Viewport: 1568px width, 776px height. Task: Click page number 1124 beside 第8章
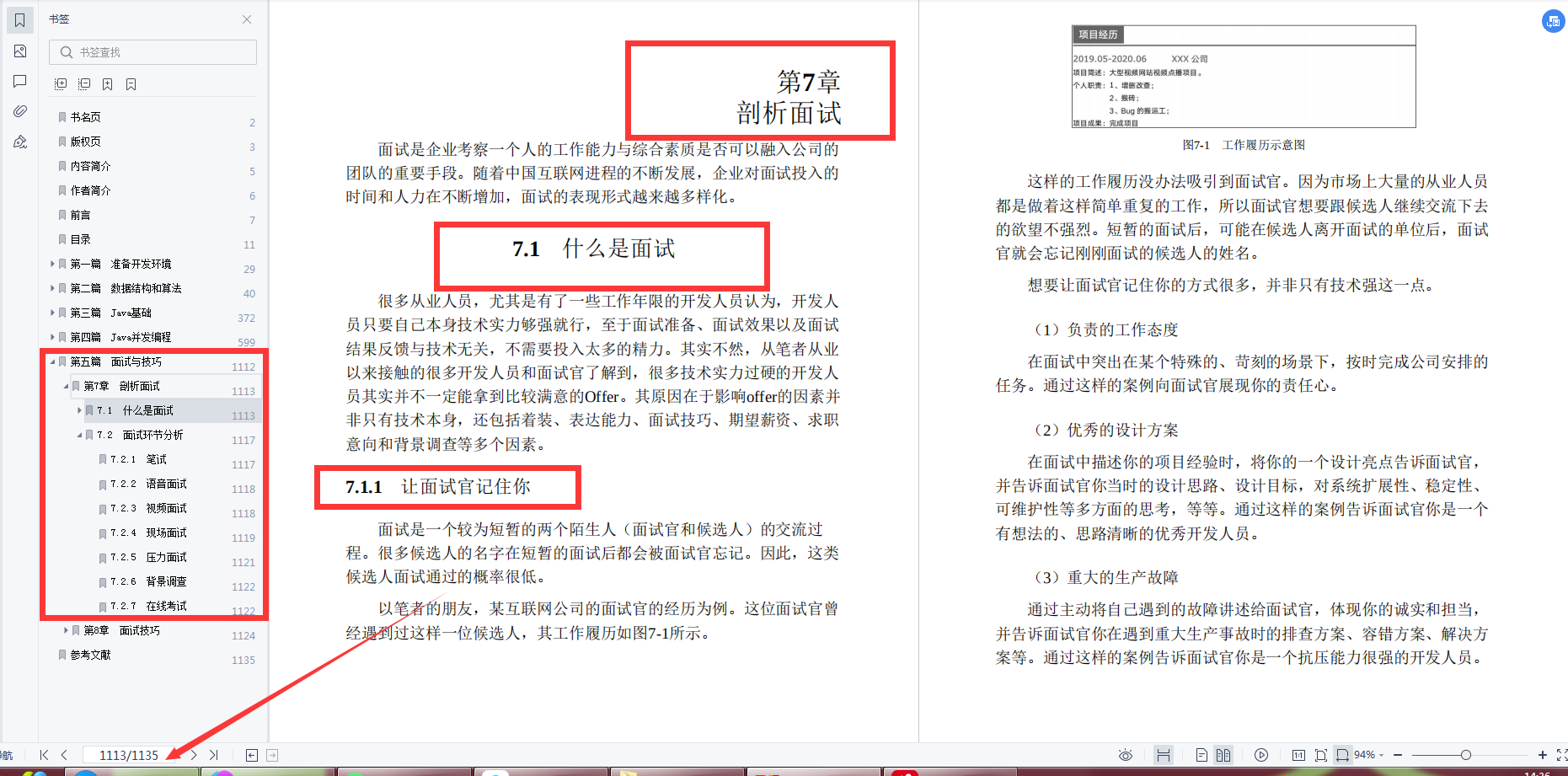coord(243,635)
